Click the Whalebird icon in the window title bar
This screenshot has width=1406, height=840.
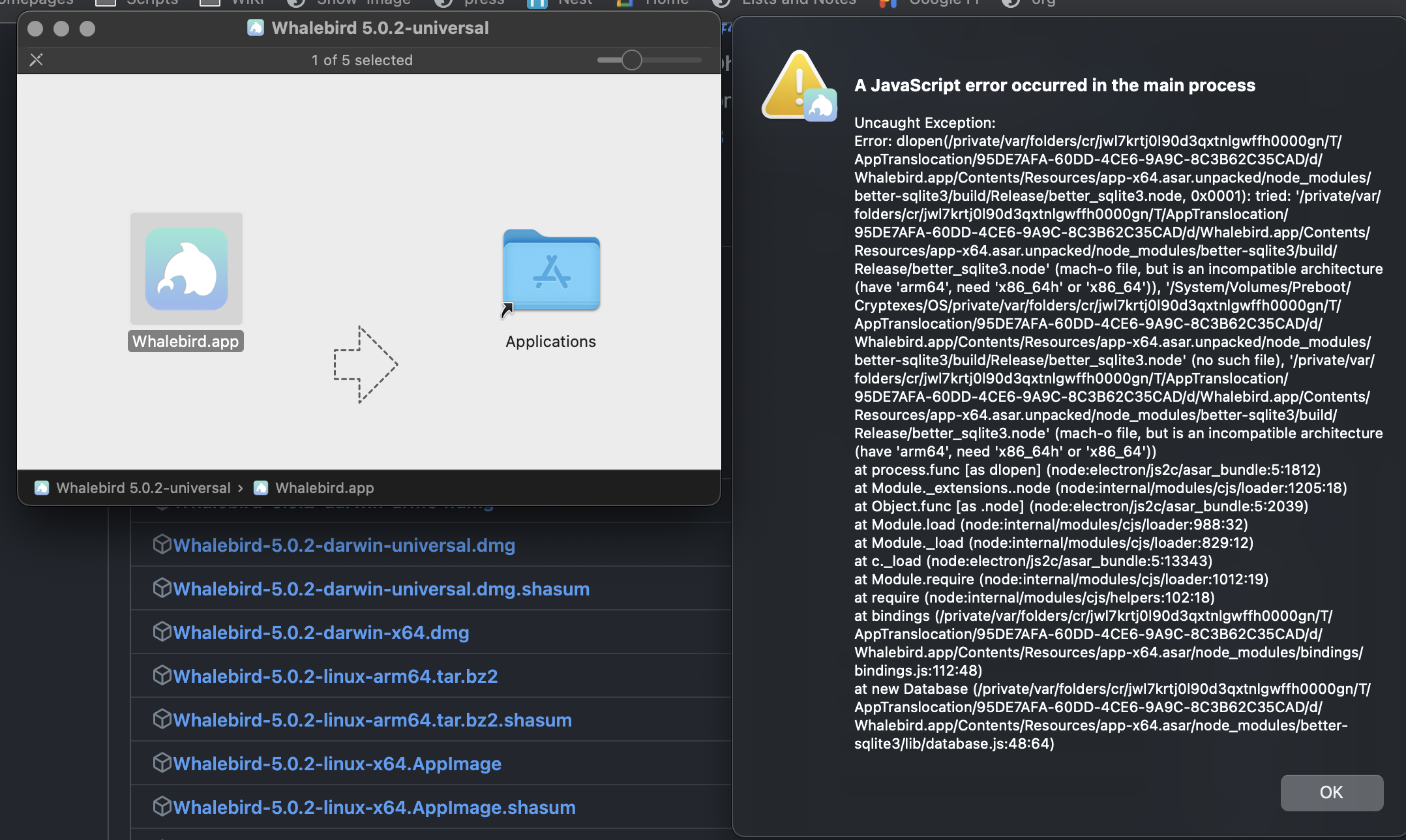[256, 27]
